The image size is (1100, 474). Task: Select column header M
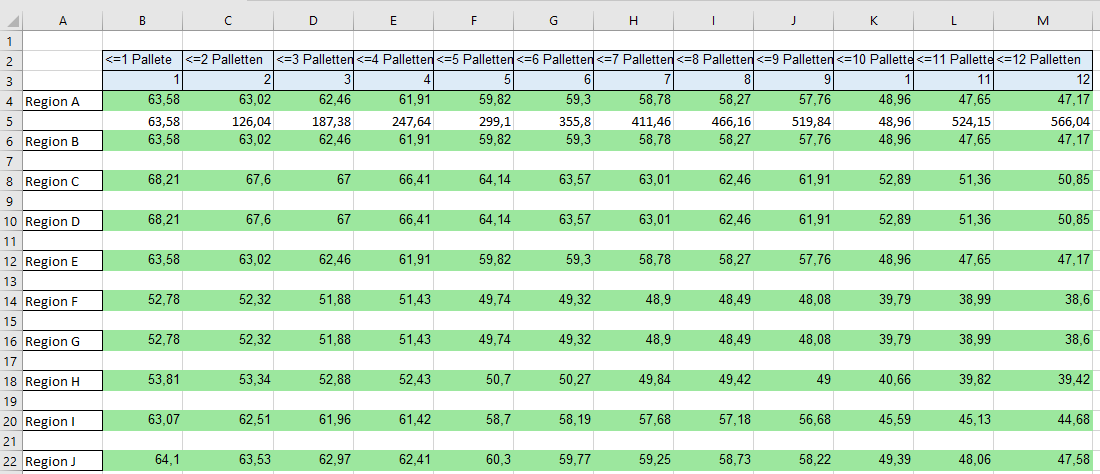click(1042, 21)
